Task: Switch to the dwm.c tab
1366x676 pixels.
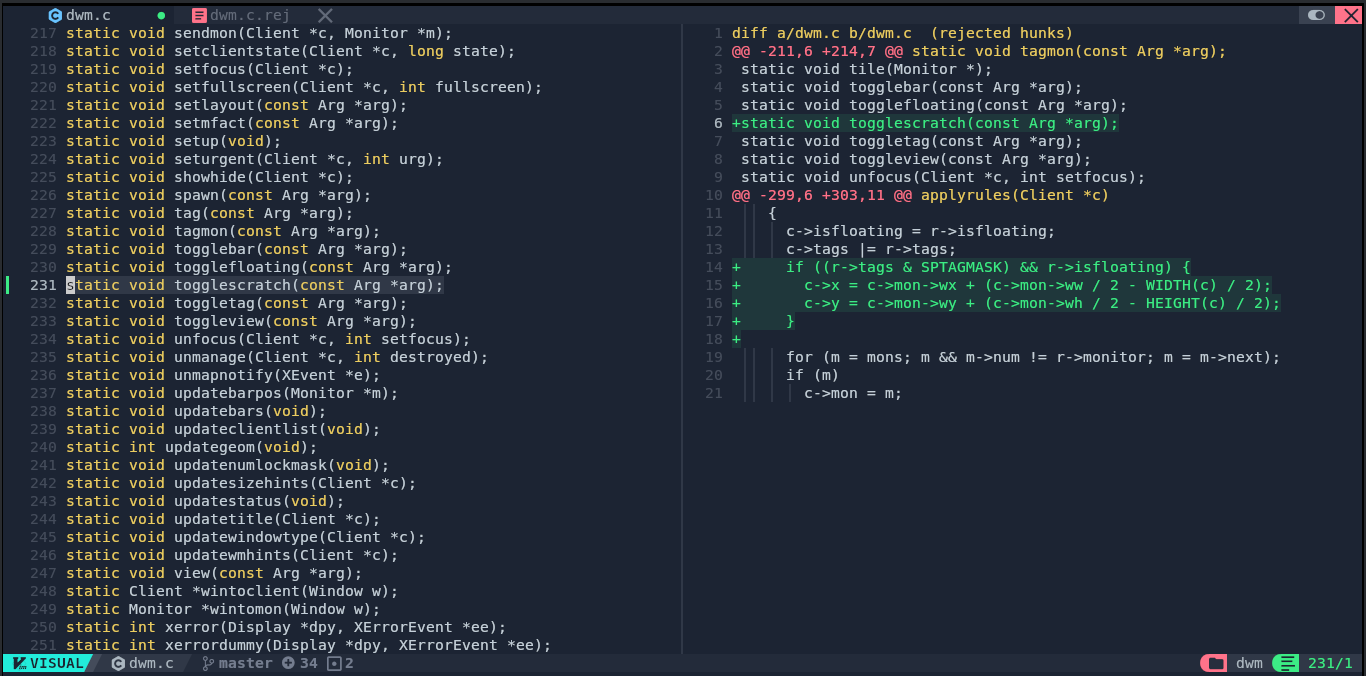Action: (x=88, y=15)
